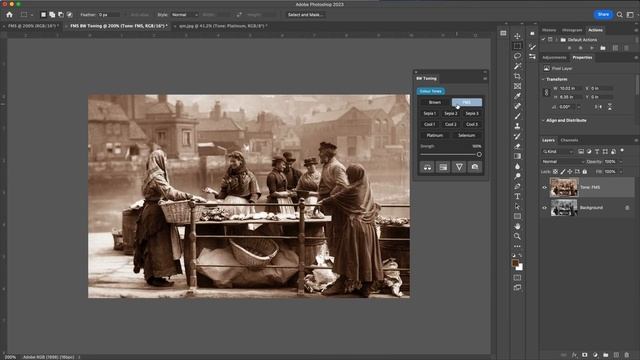
Task: Click the Intersect with selection mode icon
Action: pyautogui.click(x=69, y=15)
